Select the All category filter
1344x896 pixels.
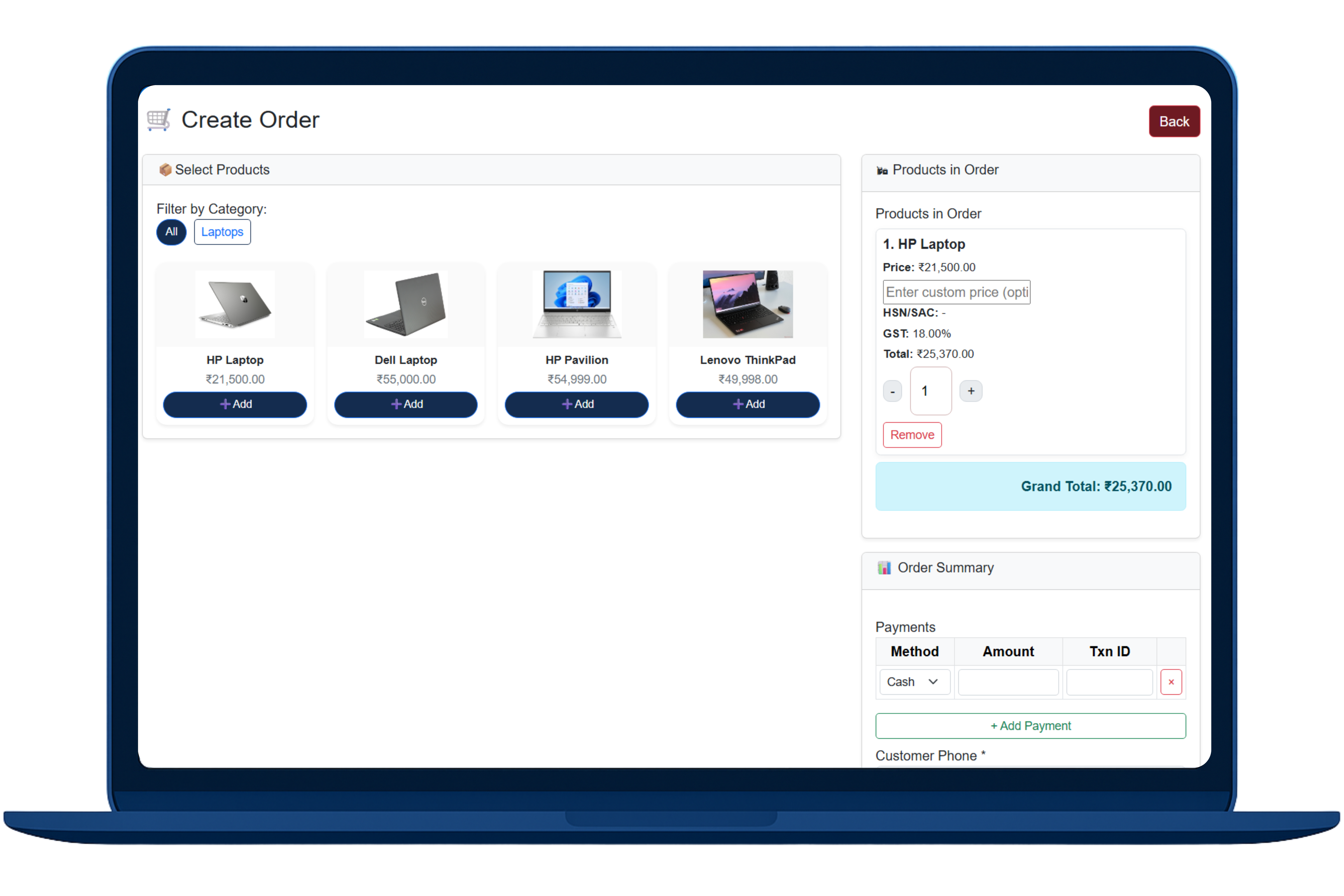click(x=171, y=232)
